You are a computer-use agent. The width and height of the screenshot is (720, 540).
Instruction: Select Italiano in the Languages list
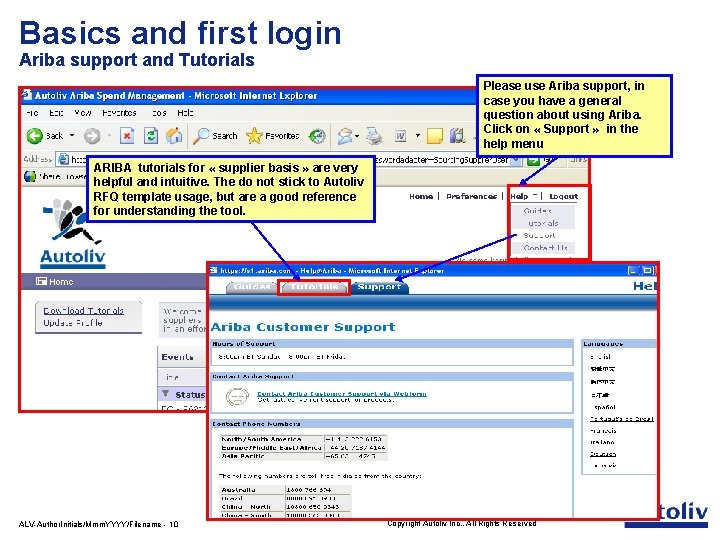pyautogui.click(x=602, y=442)
